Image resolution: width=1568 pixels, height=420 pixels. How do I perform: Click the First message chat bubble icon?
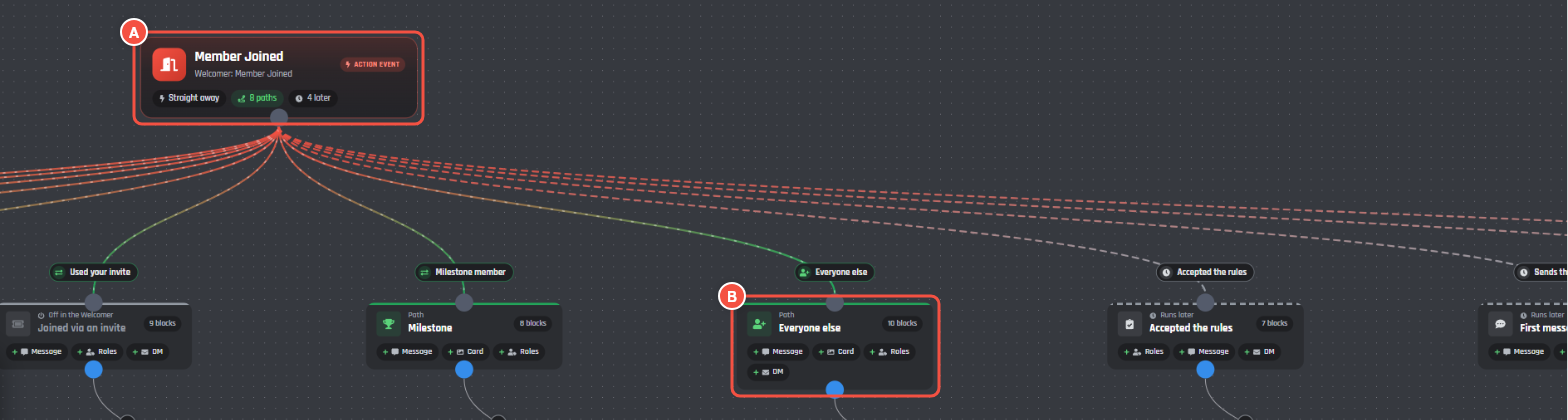1500,324
